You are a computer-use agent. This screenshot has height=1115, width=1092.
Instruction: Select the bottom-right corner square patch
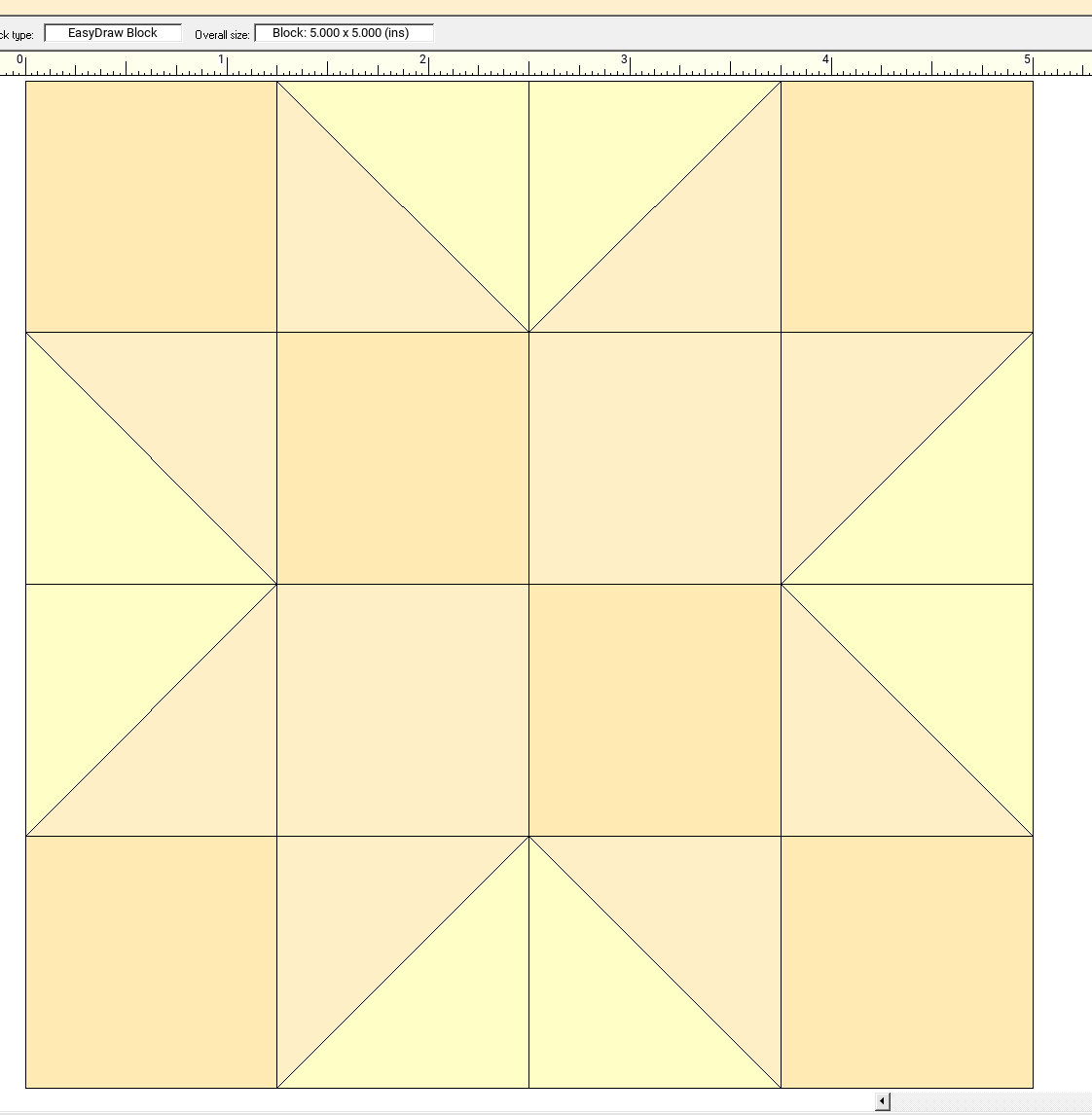[906, 961]
